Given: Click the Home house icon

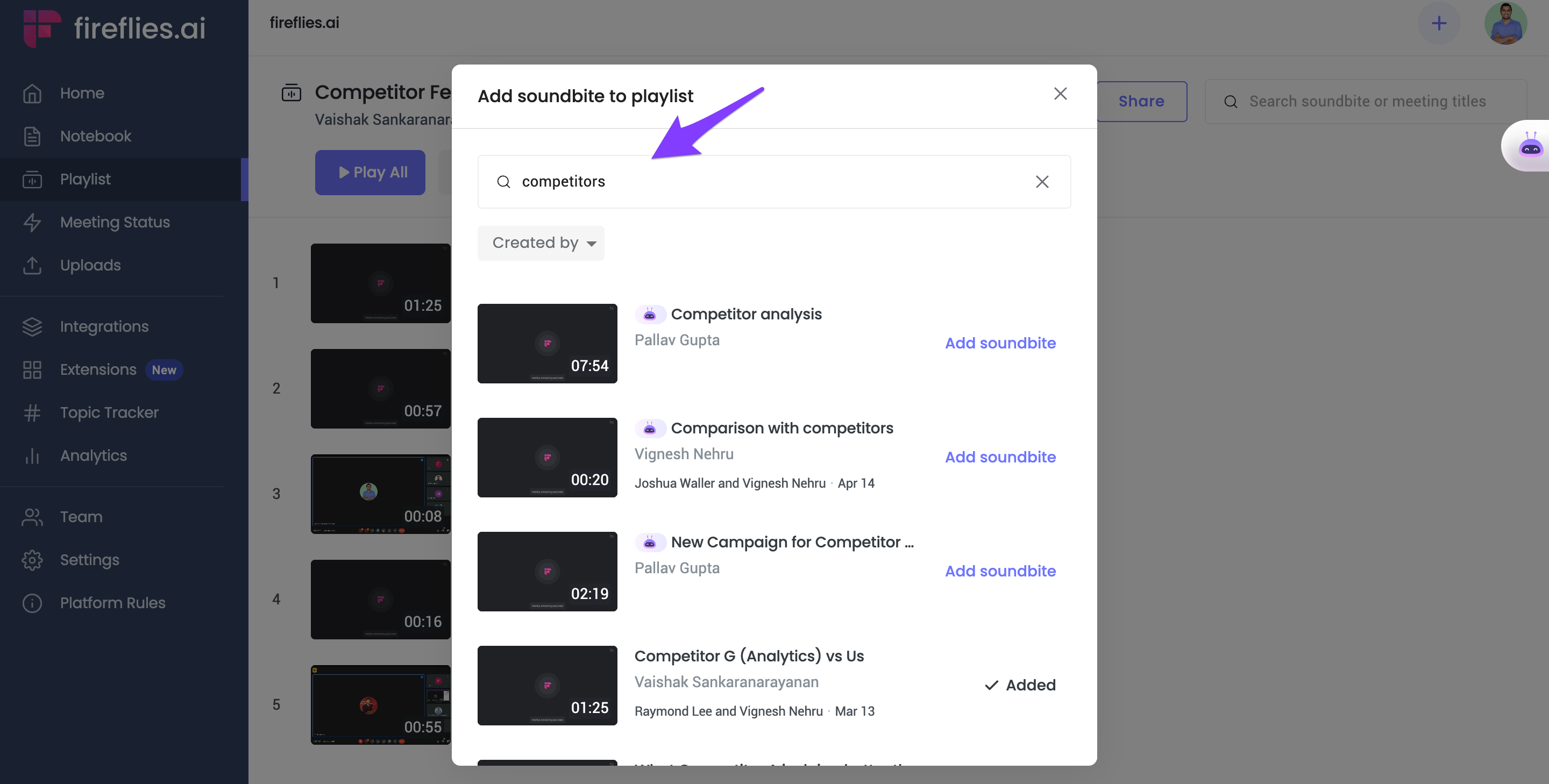Looking at the screenshot, I should coord(32,93).
